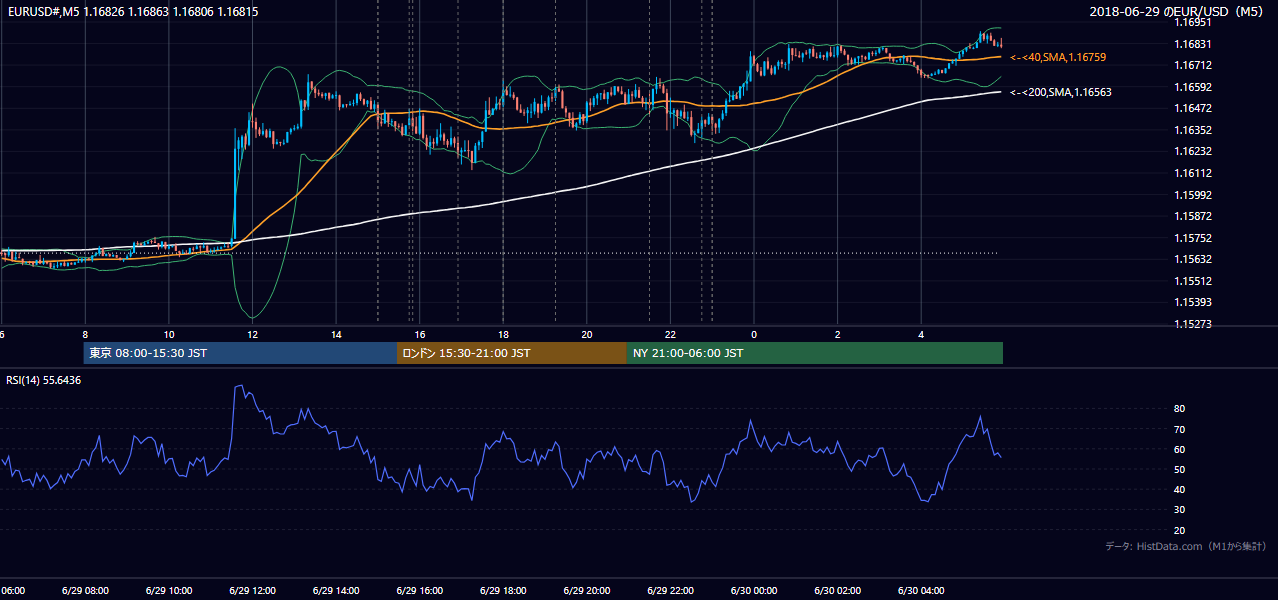The height and width of the screenshot is (600, 1278).
Task: Select the NY 21:00-06:00 JST session bar
Action: 815,353
